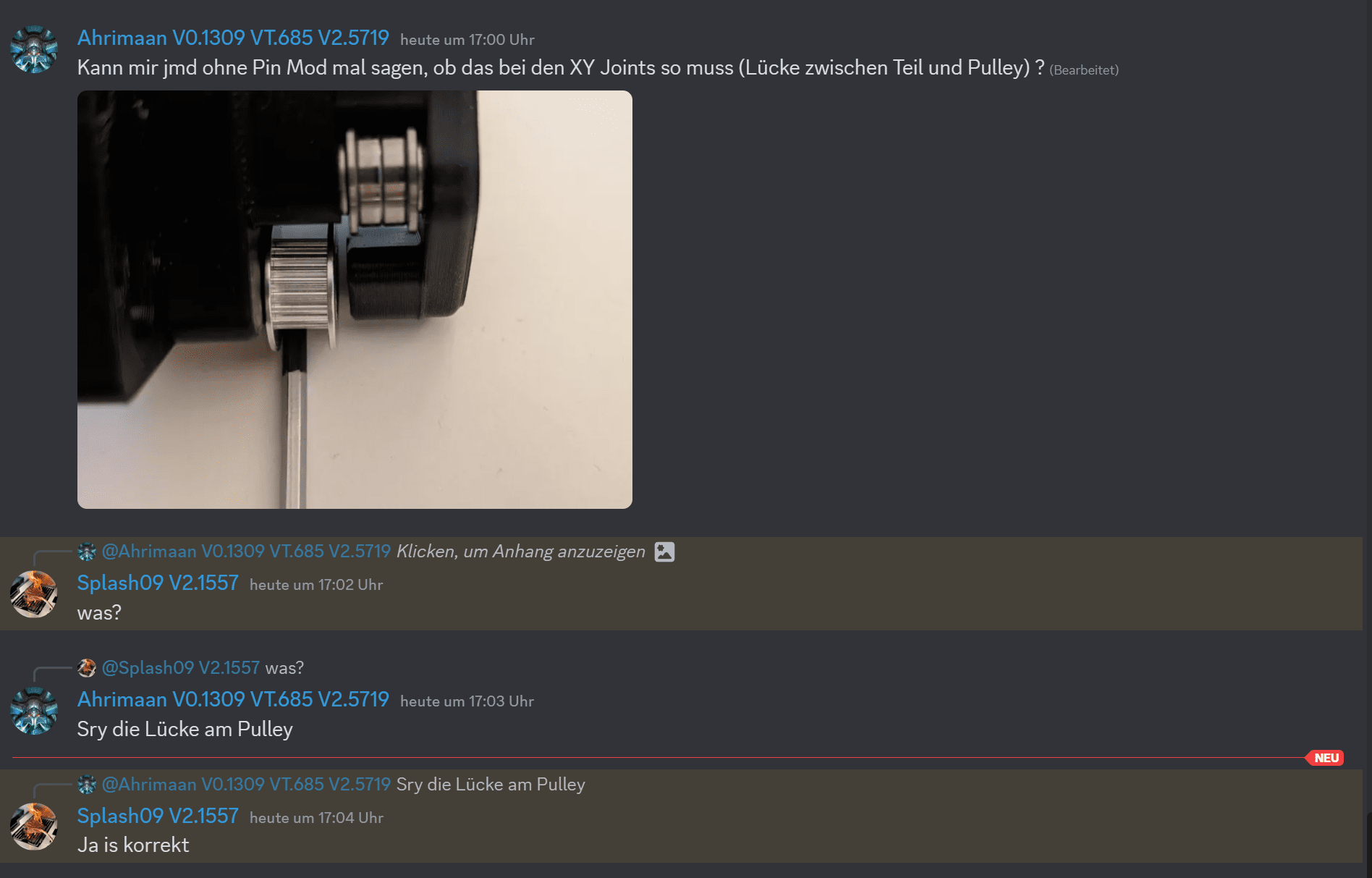This screenshot has height=878, width=1372.
Task: Click Splash09's avatar on 'Ja is korrekt'
Action: pos(34,827)
